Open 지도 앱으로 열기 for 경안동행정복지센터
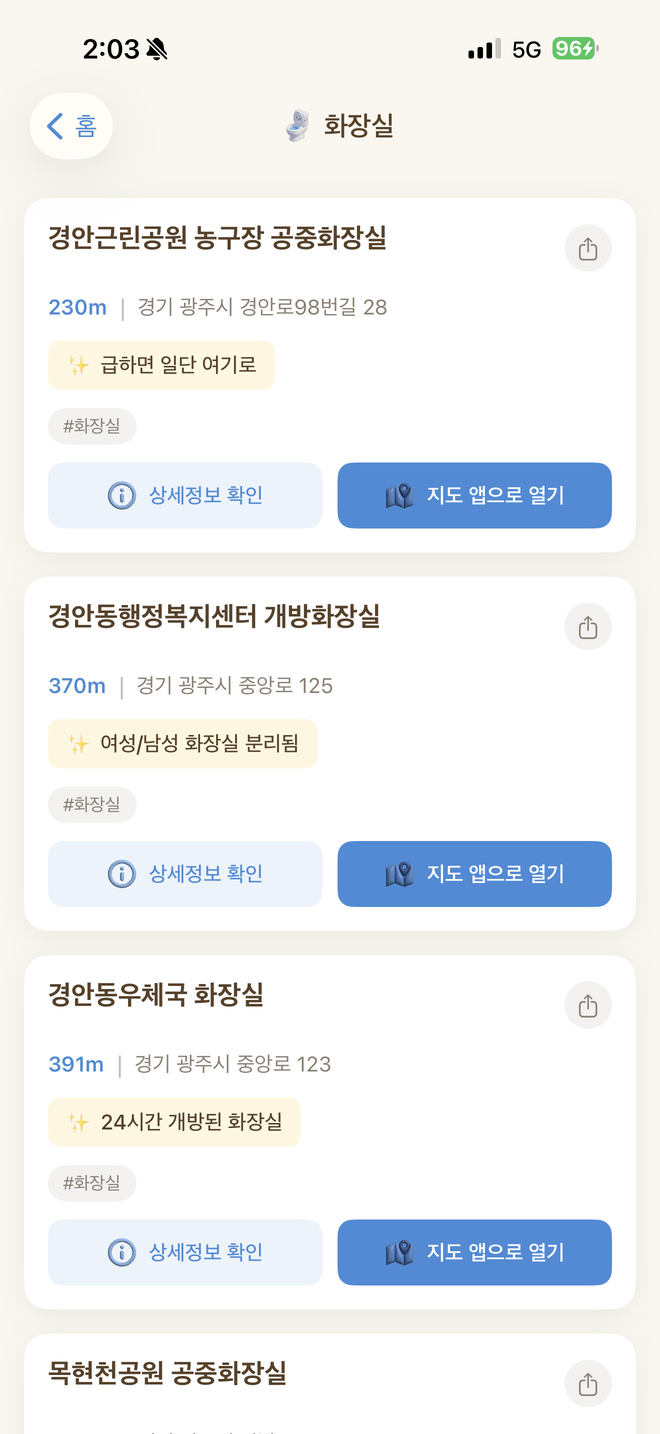This screenshot has width=660, height=1434. click(x=474, y=874)
